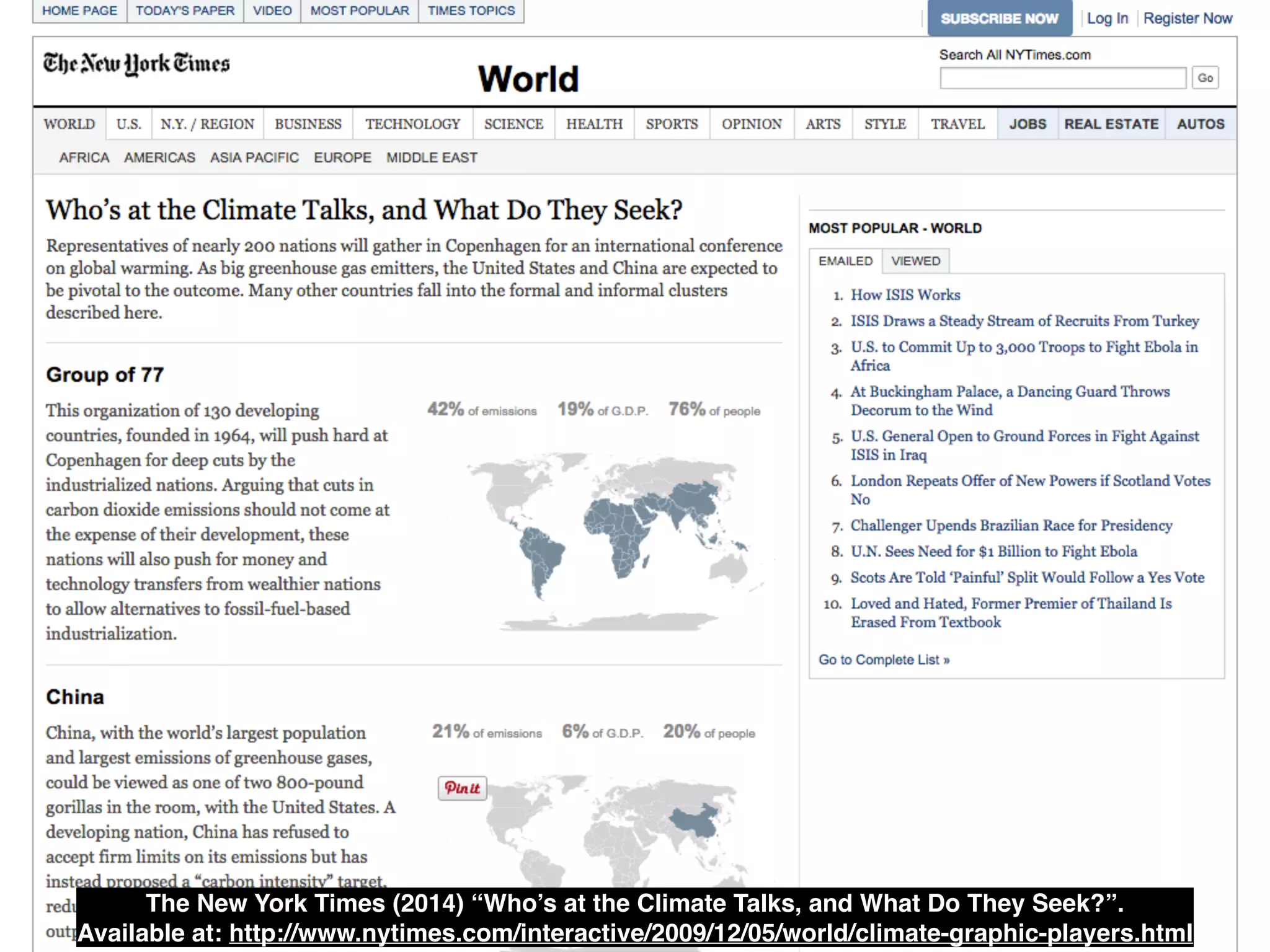This screenshot has width=1270, height=952.
Task: Open the WORLD section tab
Action: (x=69, y=124)
